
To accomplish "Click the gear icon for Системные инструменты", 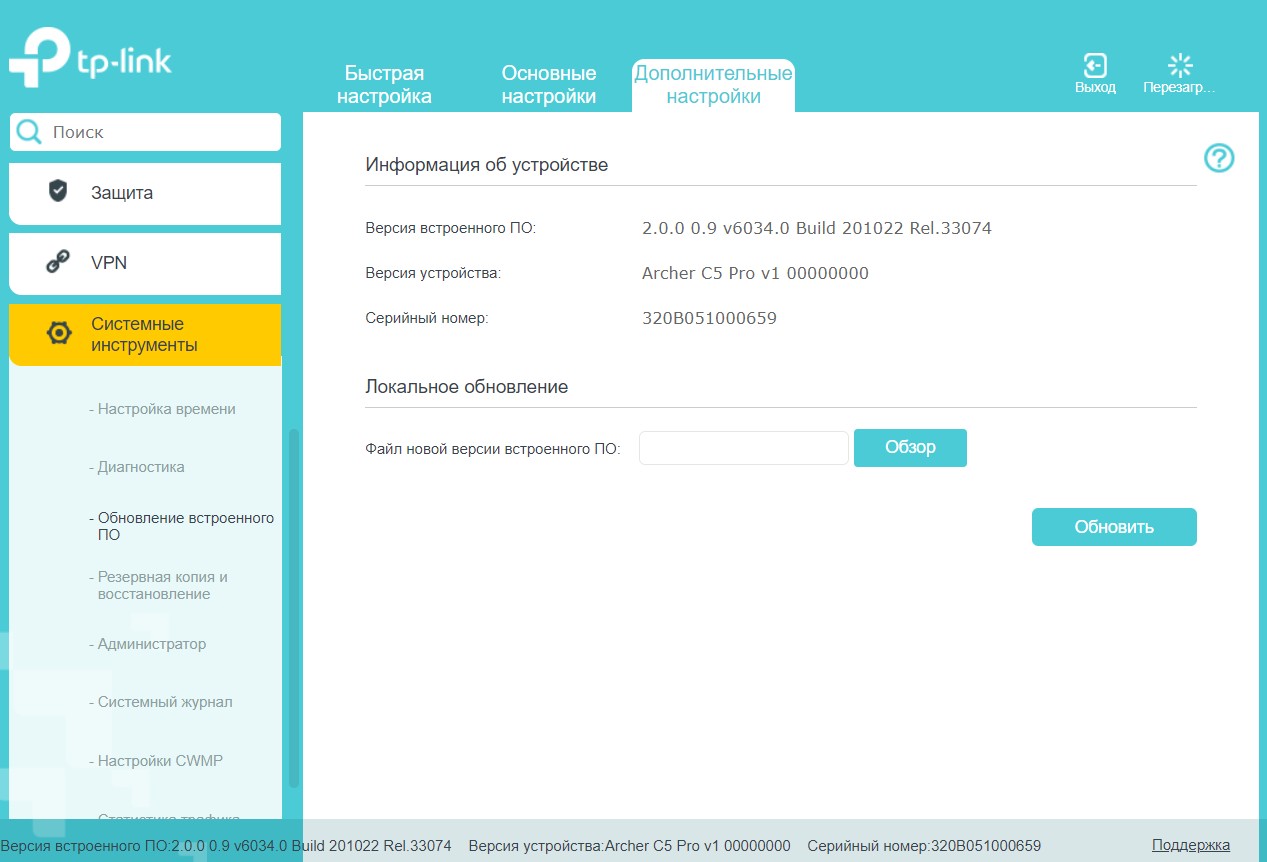I will 59,334.
